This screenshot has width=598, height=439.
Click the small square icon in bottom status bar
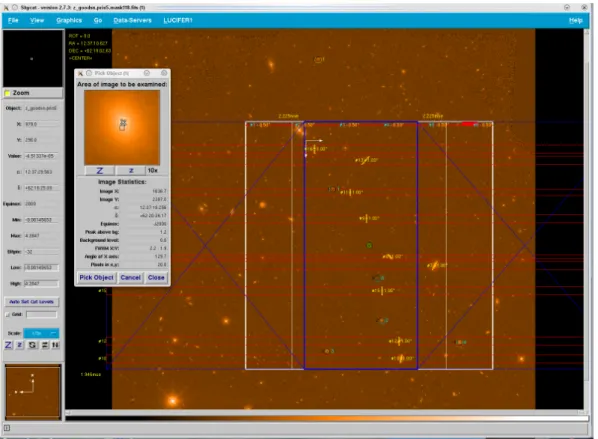6,428
